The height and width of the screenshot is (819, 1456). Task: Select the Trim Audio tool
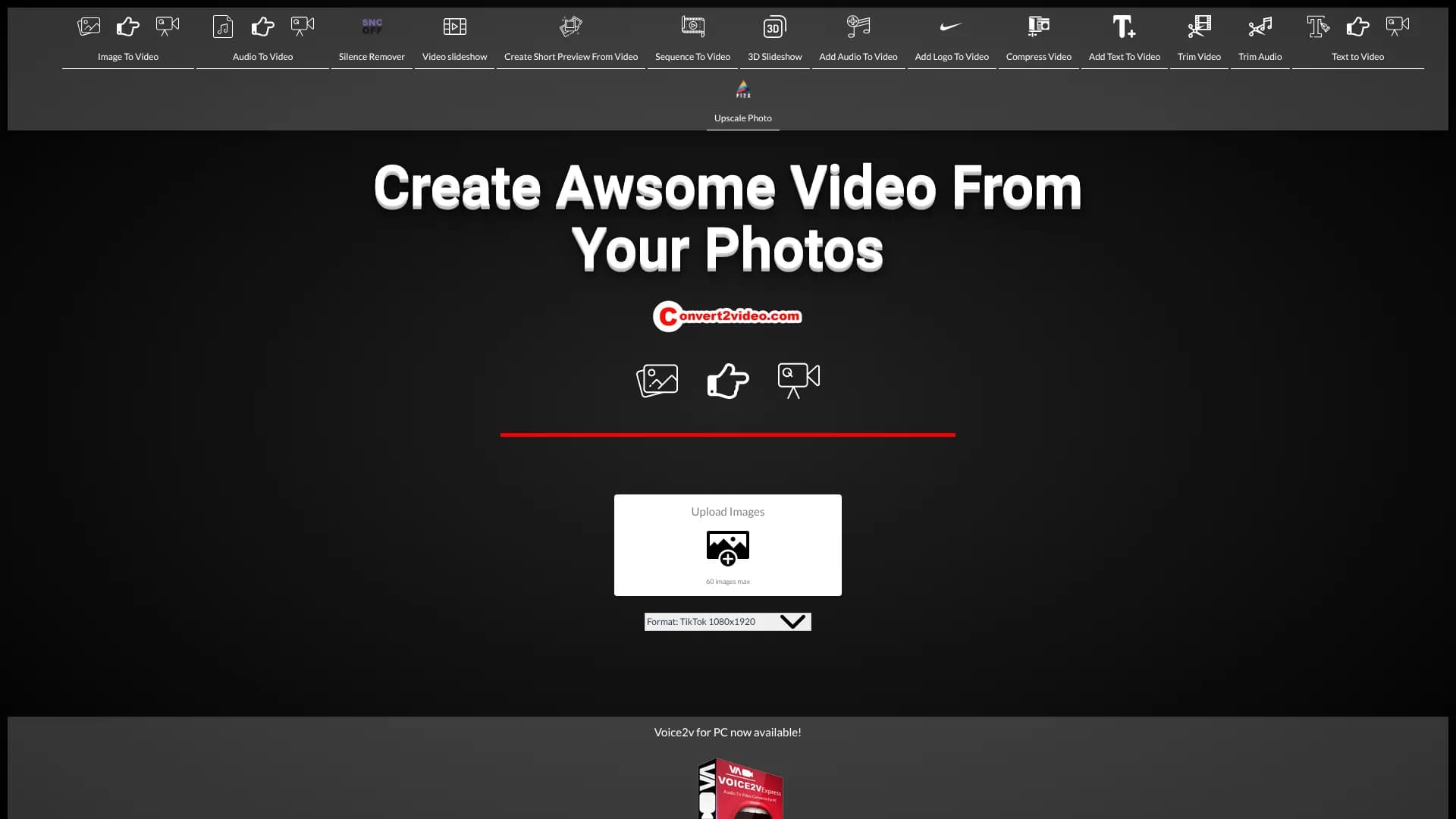[1260, 38]
